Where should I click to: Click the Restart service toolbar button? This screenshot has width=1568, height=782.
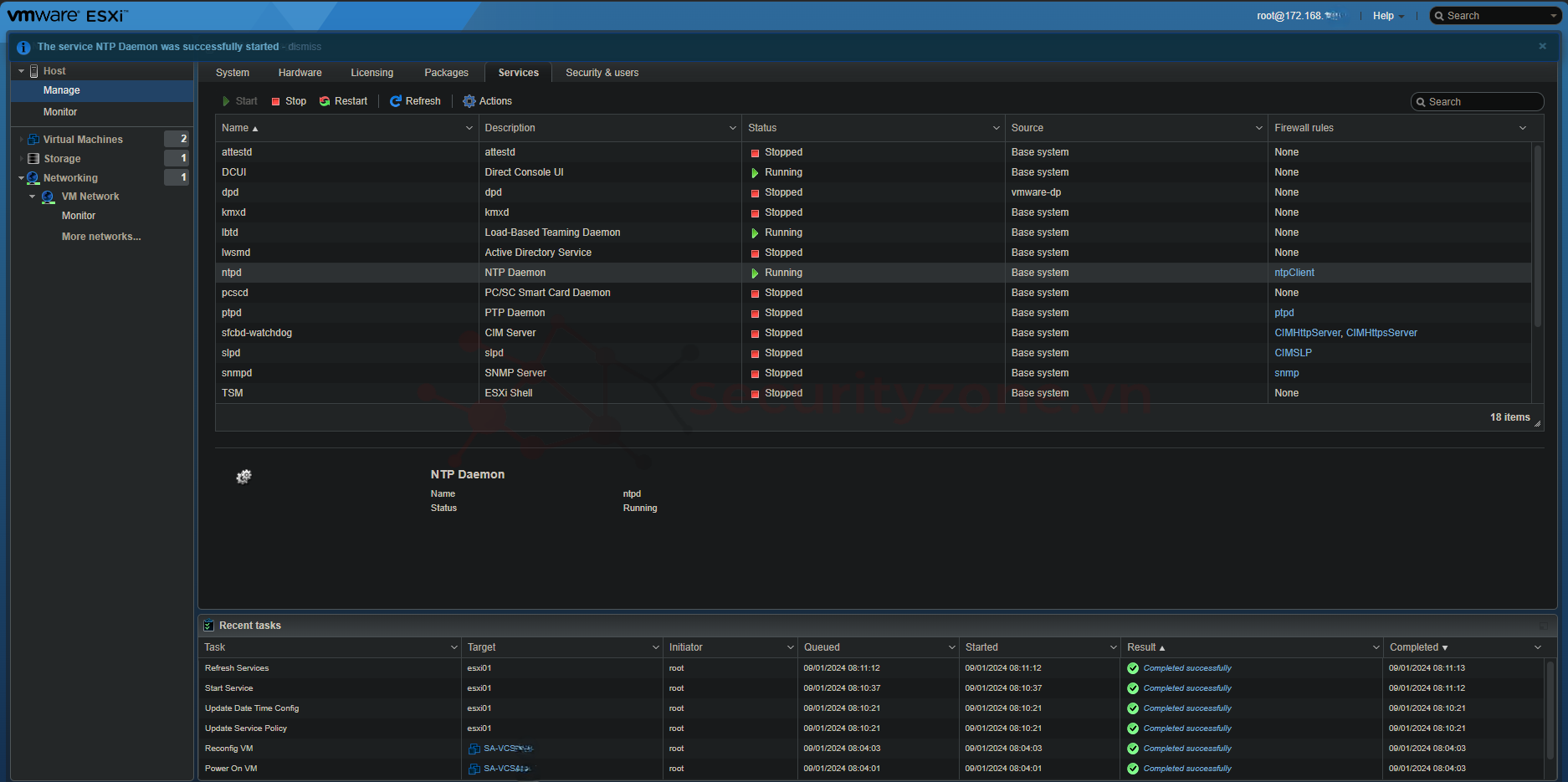[343, 101]
